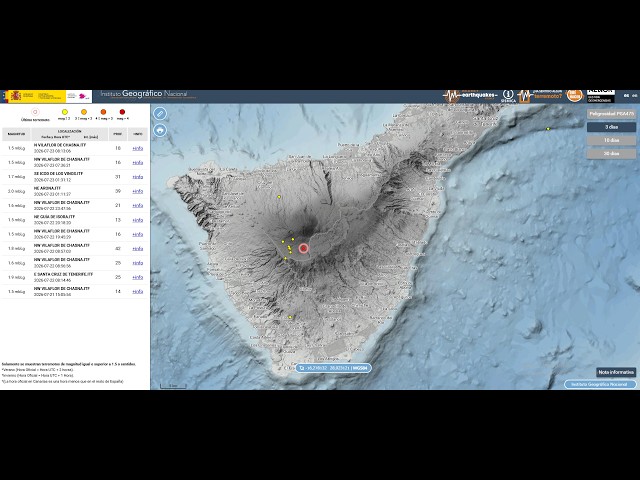Viewport: 640px width, 480px height.
Task: Toggle the Peligrosidad PGA475 layer button
Action: 611,114
